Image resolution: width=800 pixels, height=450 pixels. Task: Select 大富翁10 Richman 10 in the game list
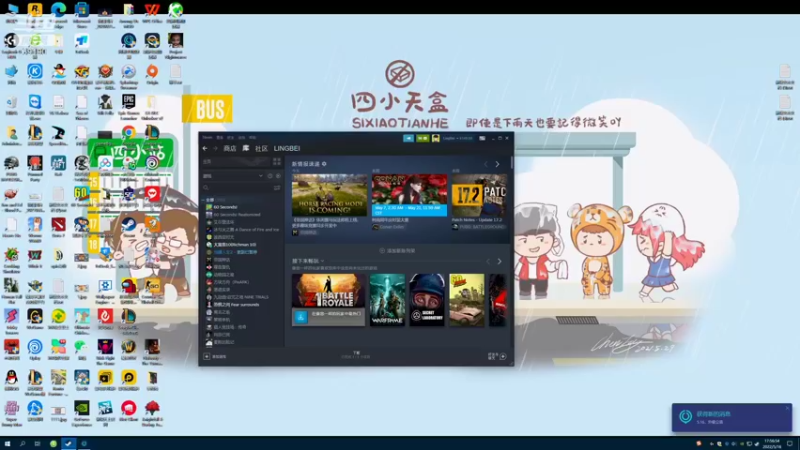tap(231, 245)
